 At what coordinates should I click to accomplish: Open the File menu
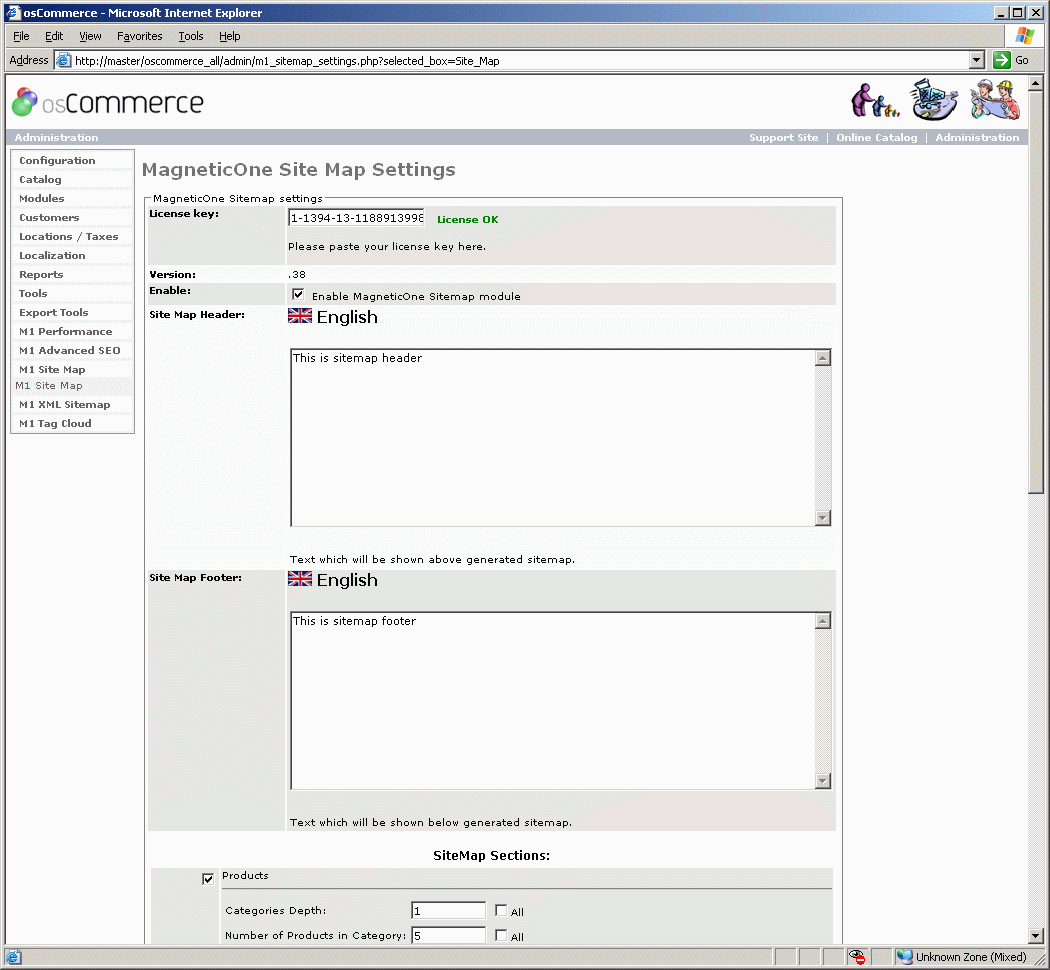(x=21, y=36)
